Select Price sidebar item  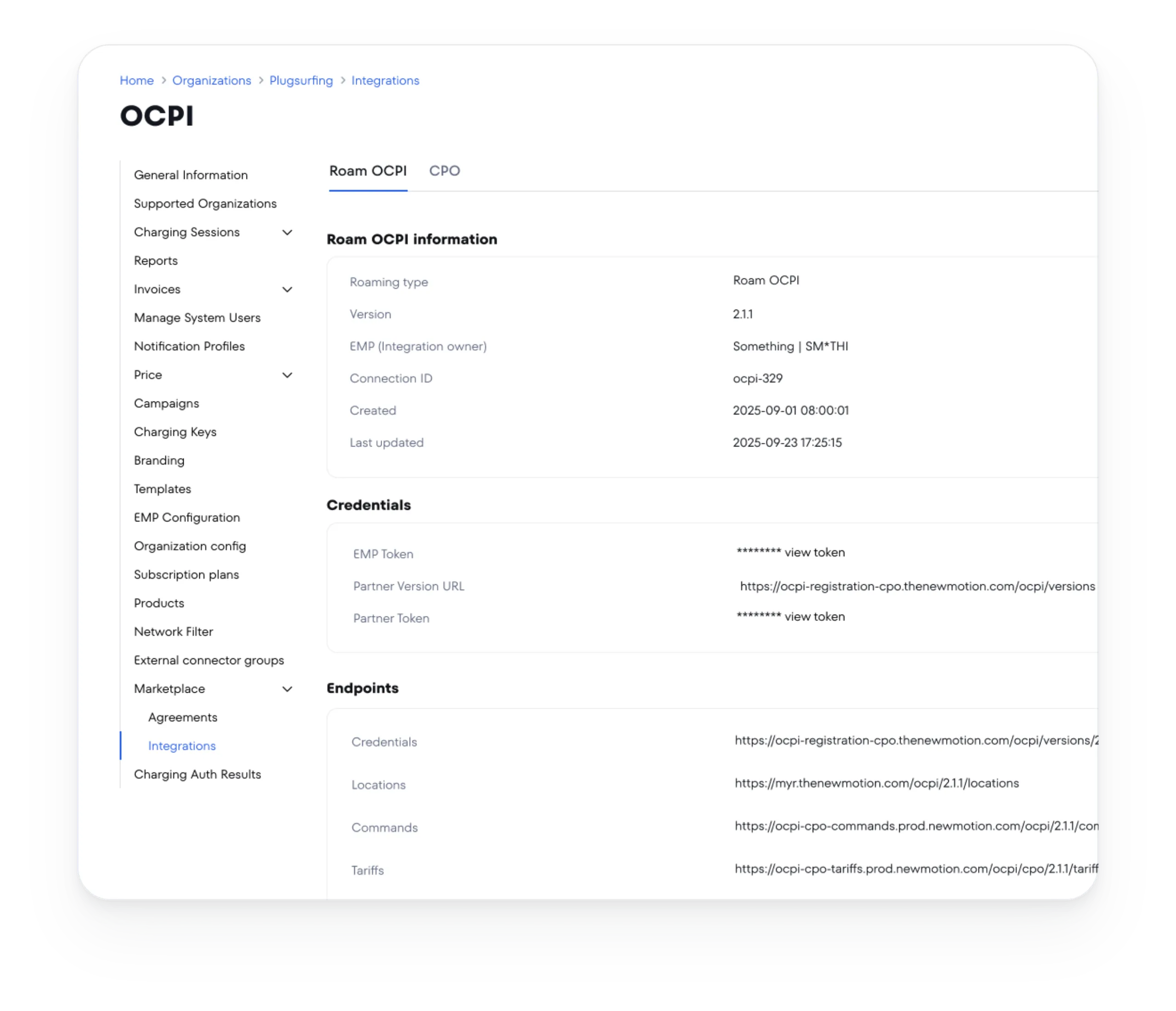(x=147, y=375)
